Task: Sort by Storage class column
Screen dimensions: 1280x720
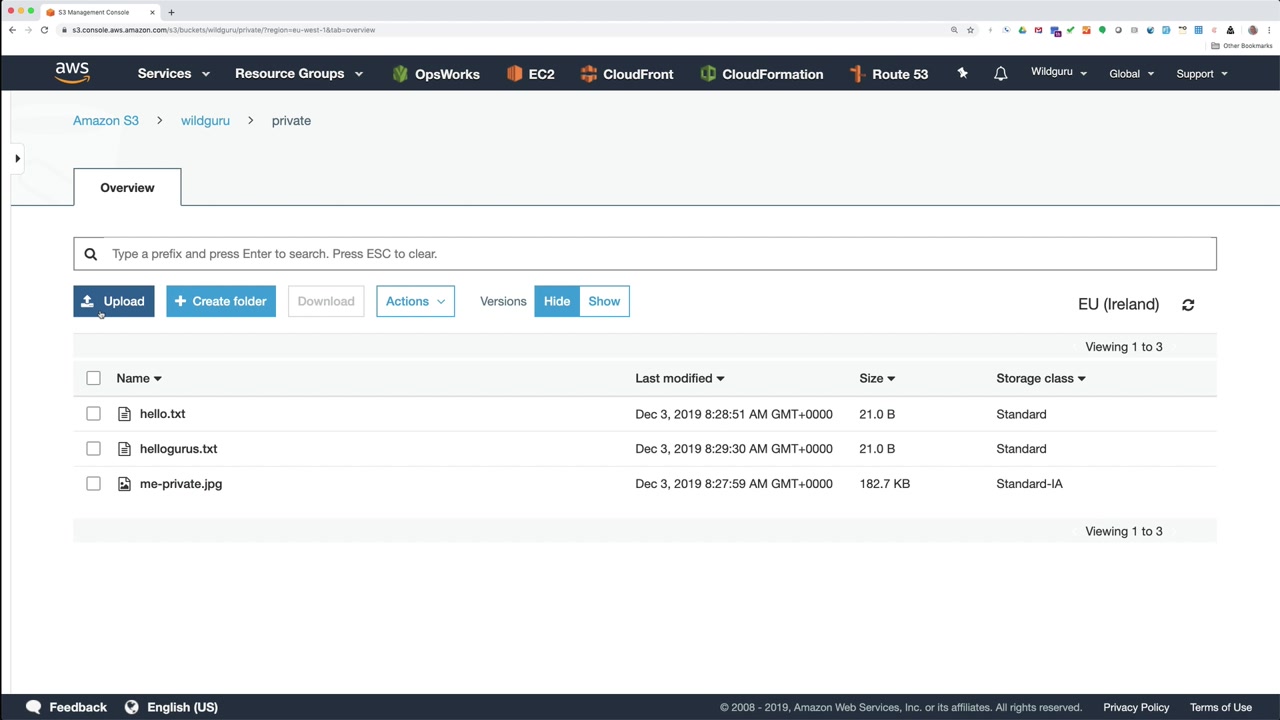Action: [x=1041, y=378]
